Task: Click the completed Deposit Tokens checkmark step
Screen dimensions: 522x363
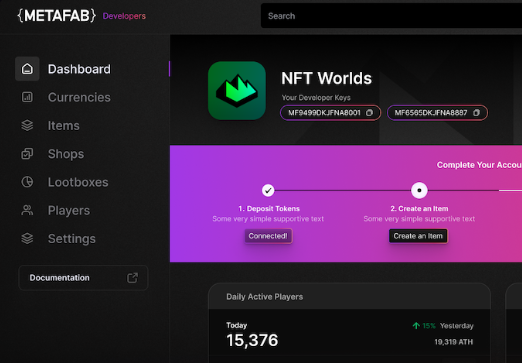Action: click(x=268, y=190)
